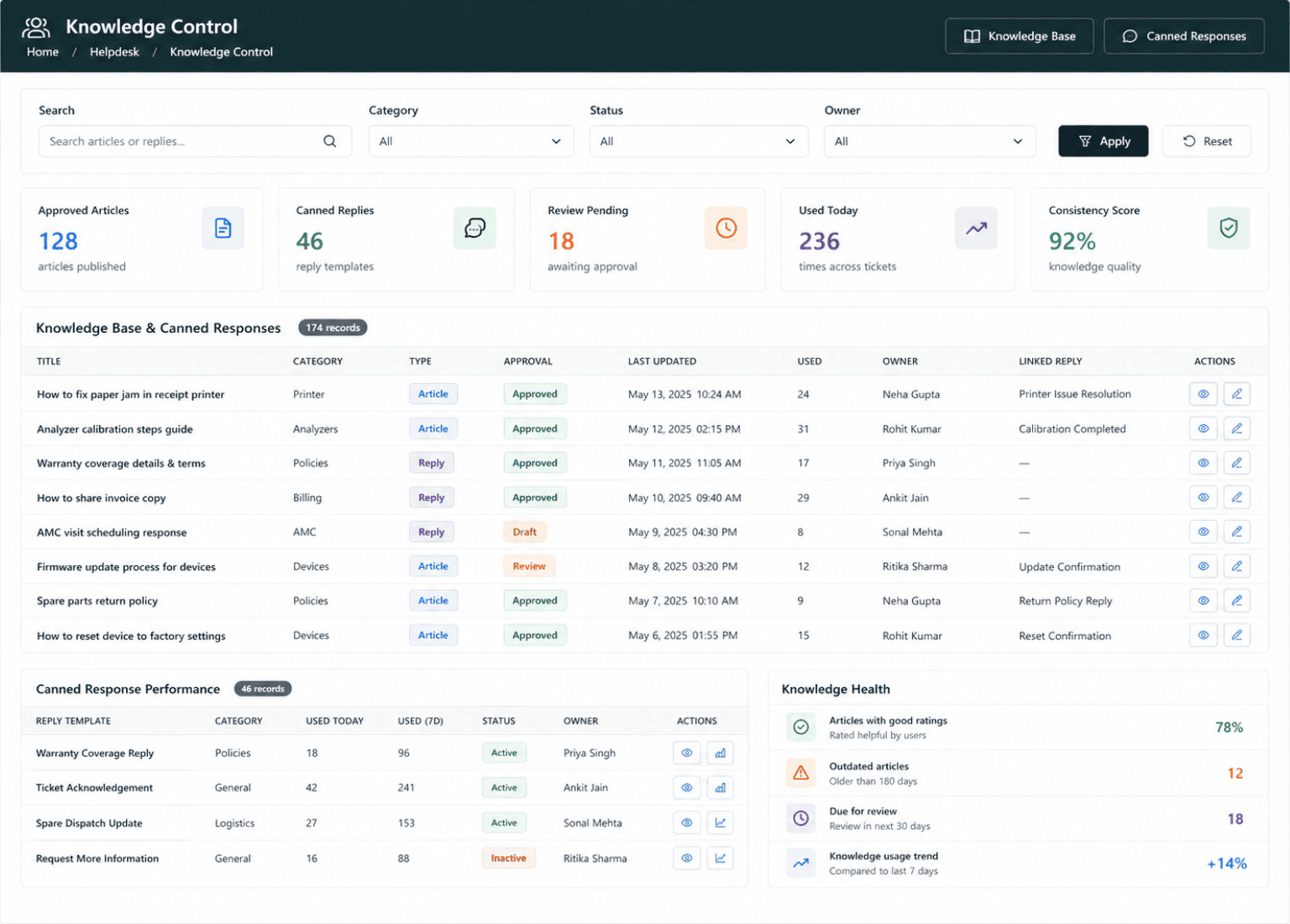Click the Review Pending clock icon

[x=726, y=228]
